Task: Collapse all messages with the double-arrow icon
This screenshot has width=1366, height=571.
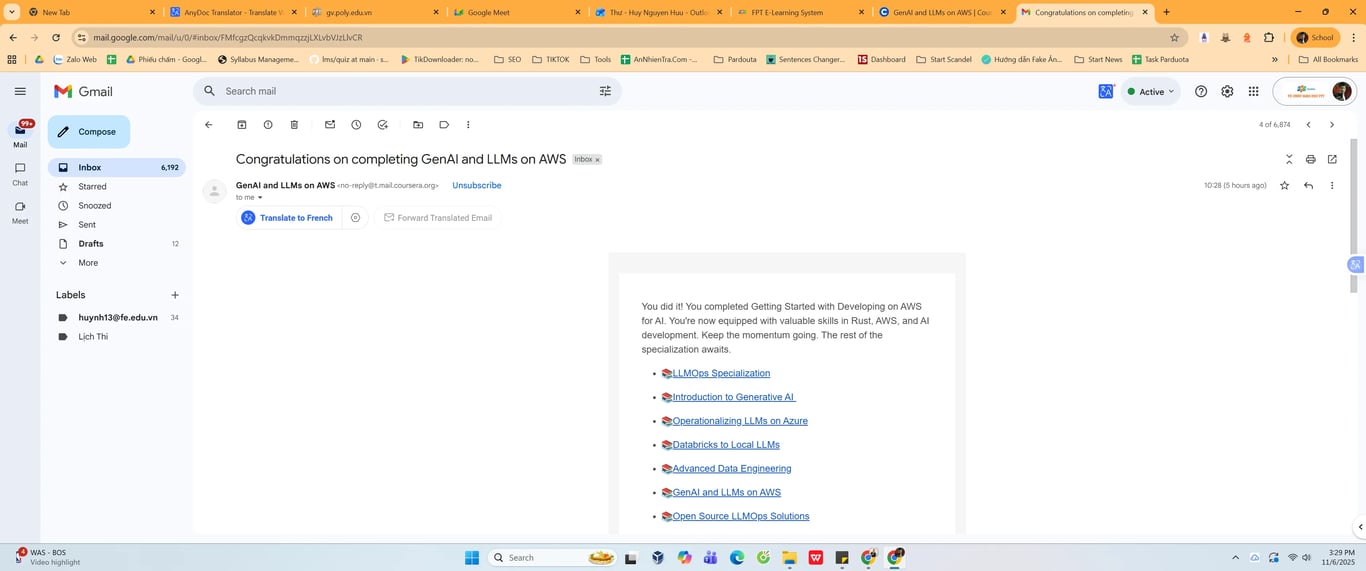Action: 1289,159
